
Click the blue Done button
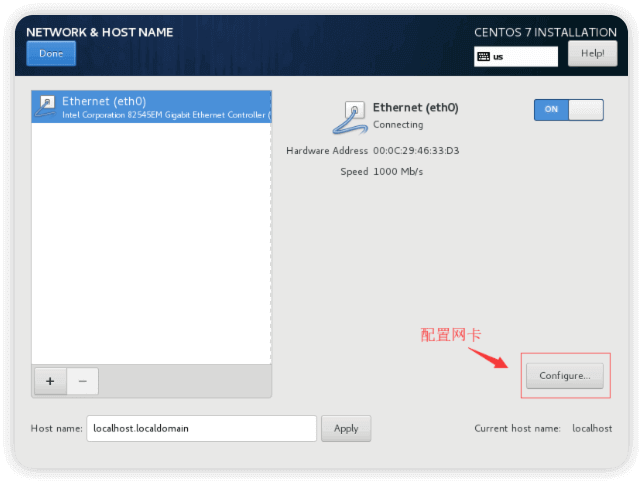click(x=51, y=53)
